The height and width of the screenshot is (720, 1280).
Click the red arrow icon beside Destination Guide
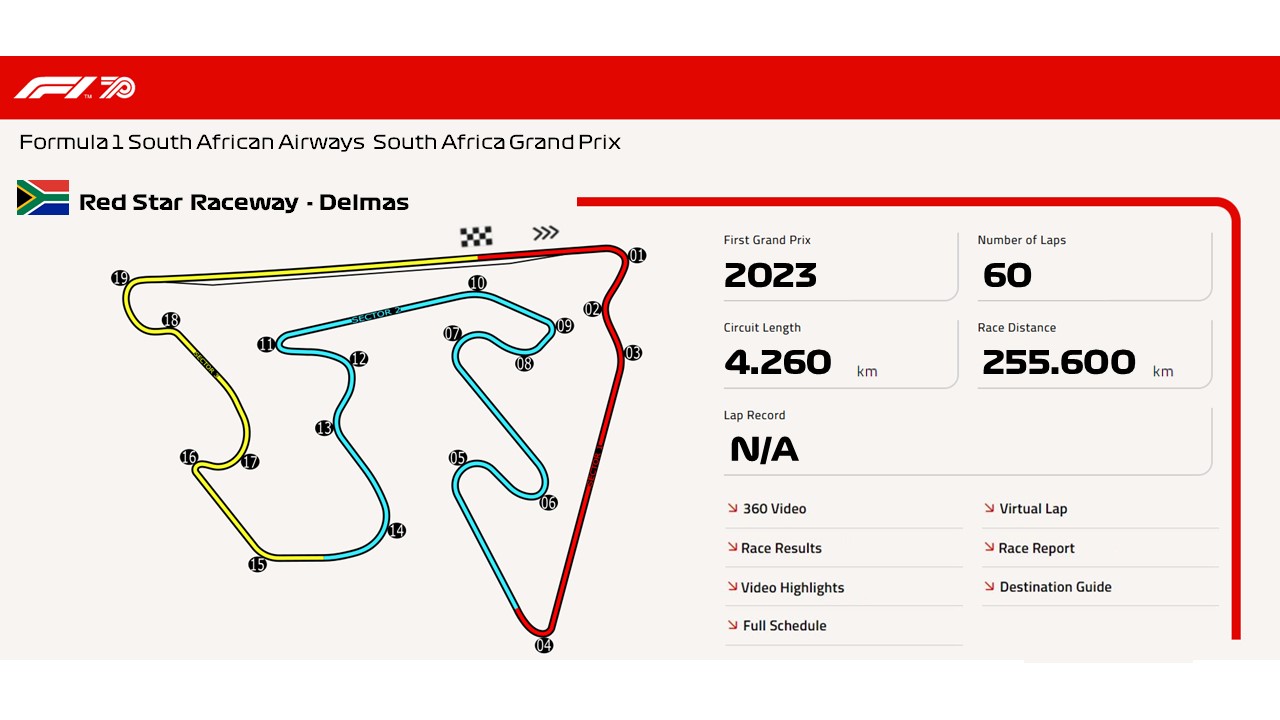point(988,587)
